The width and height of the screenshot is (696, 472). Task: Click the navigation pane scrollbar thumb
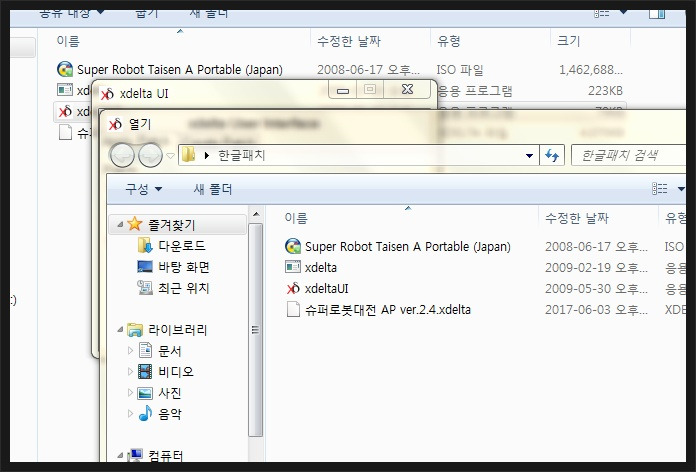(x=256, y=330)
